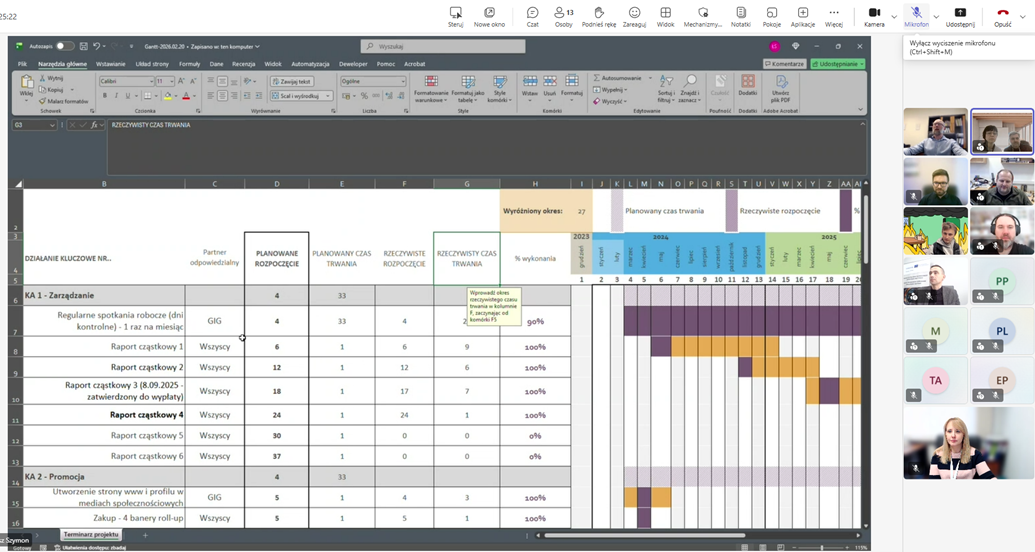Toggle the Autozapis autosave switch
The width and height of the screenshot is (1035, 552).
[x=65, y=46]
